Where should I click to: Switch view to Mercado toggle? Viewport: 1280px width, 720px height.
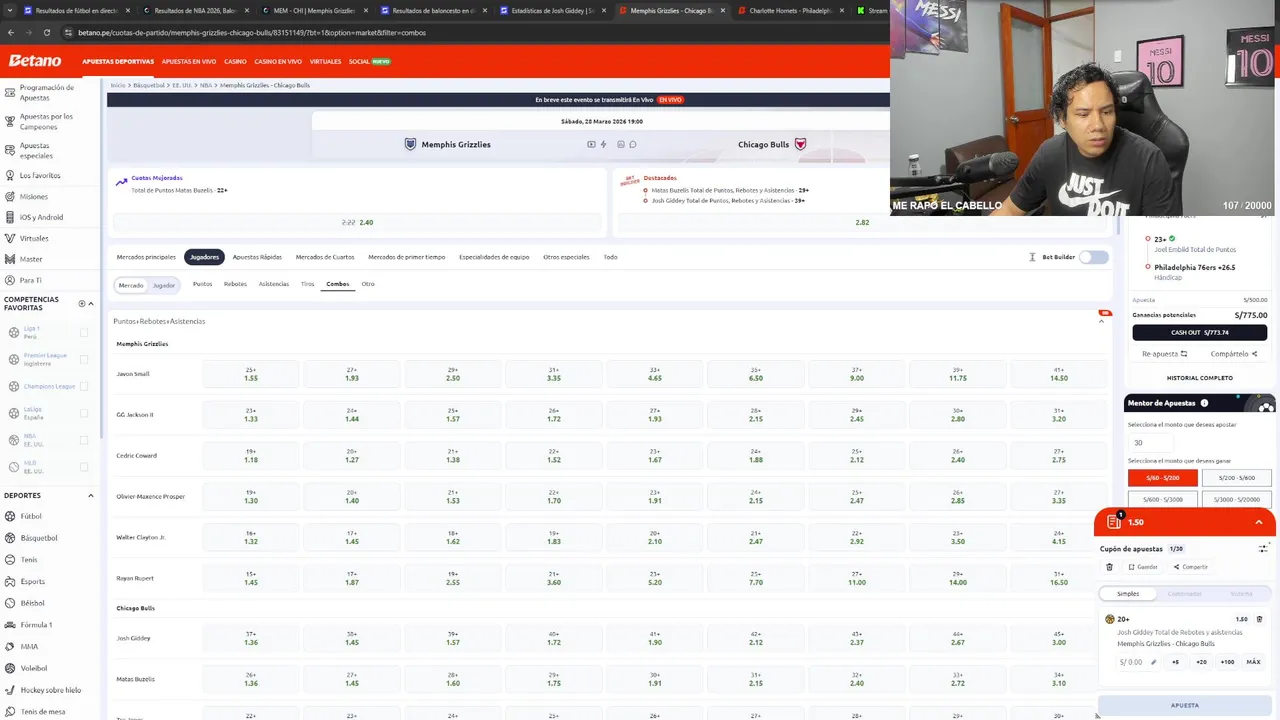point(131,285)
